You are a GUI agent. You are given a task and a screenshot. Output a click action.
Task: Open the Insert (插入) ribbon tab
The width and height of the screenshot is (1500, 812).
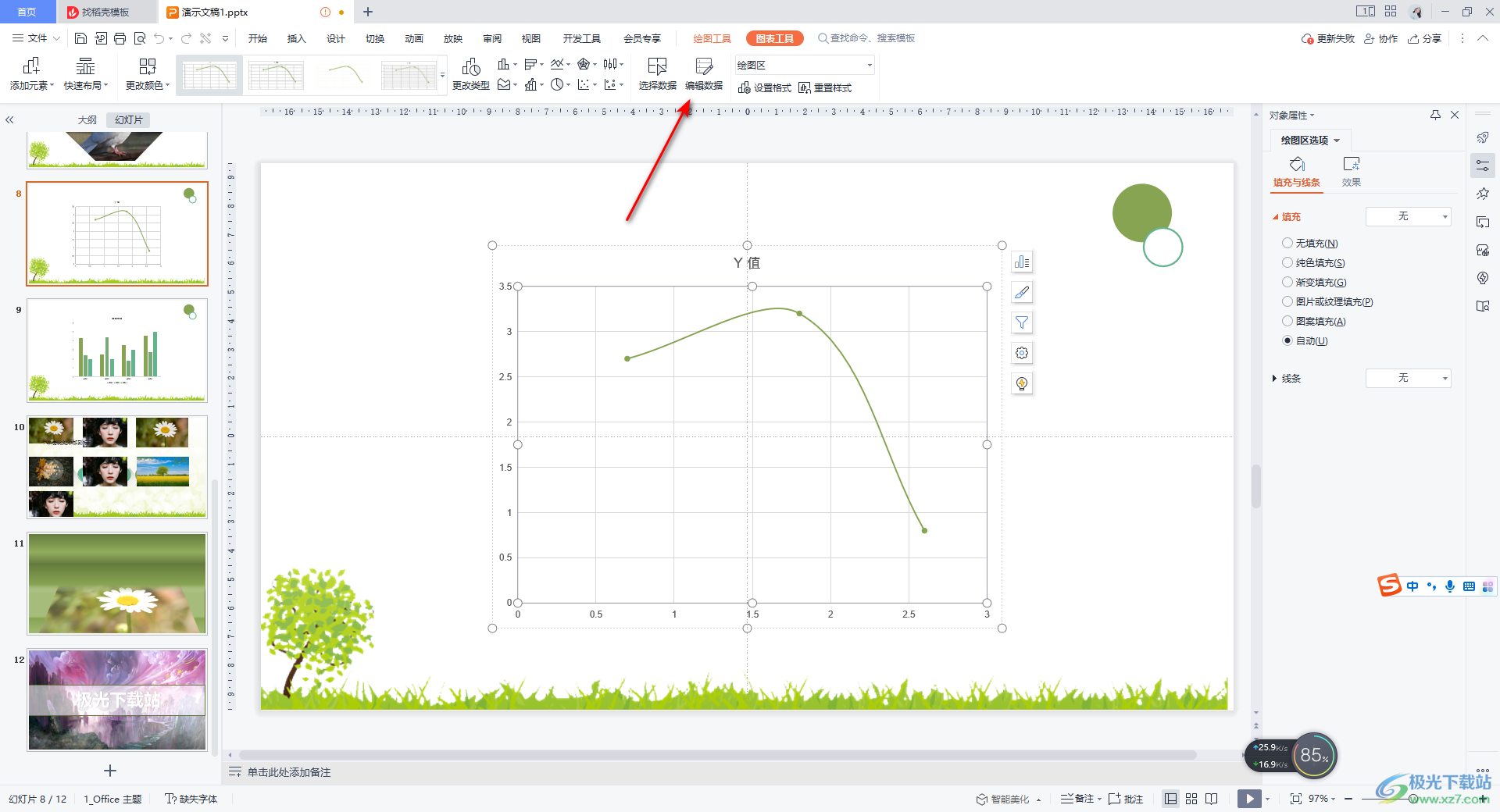pyautogui.click(x=296, y=39)
